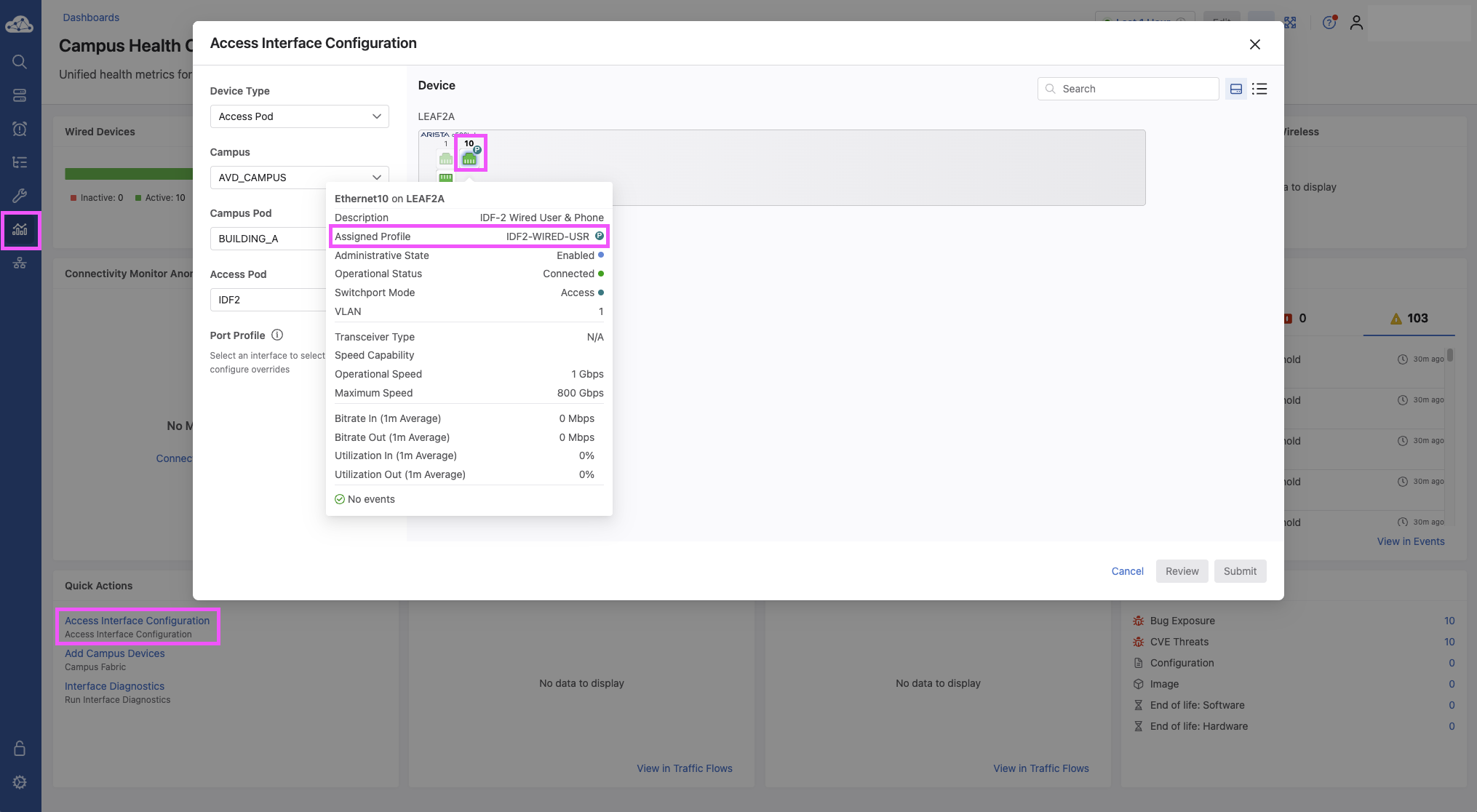This screenshot has width=1477, height=812.
Task: Expand the Device Type dropdown
Action: 299,116
